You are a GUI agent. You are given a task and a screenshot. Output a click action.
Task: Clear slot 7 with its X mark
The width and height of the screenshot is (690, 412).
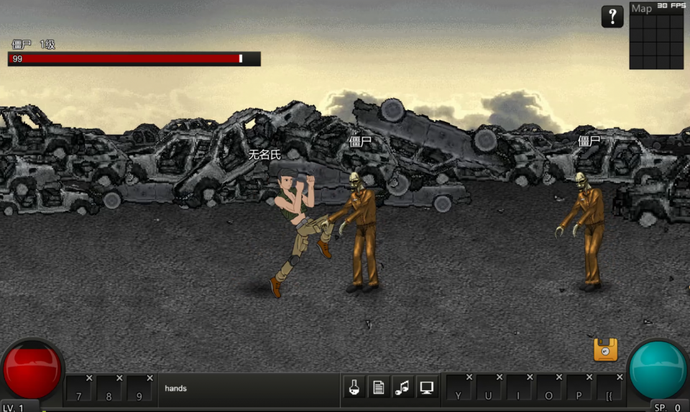pyautogui.click(x=89, y=378)
